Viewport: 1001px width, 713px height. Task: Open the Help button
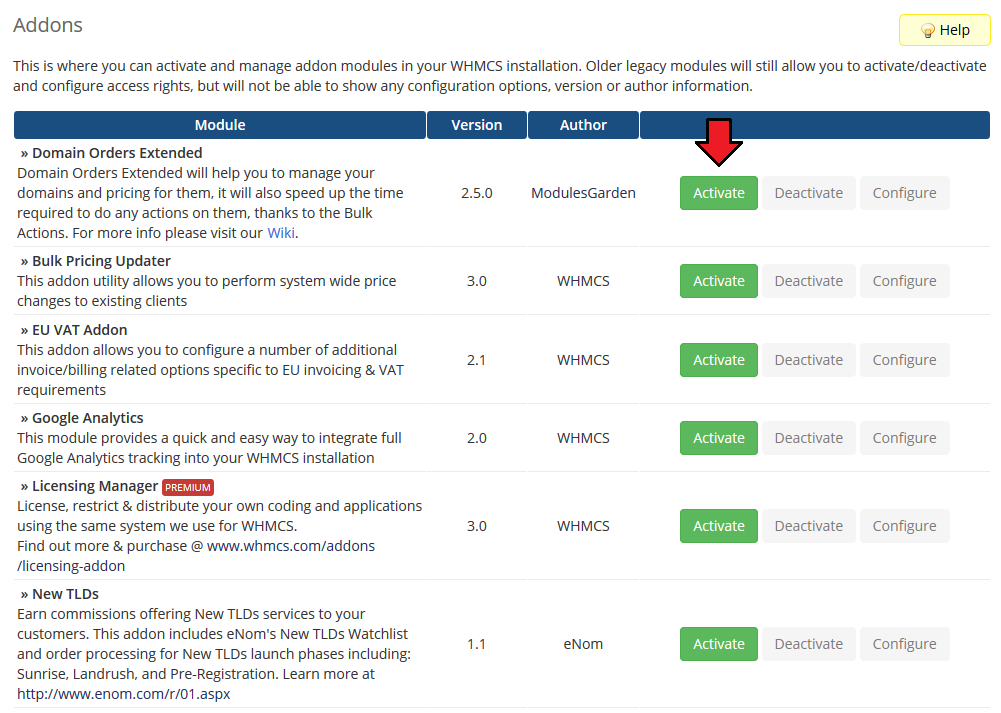point(944,30)
